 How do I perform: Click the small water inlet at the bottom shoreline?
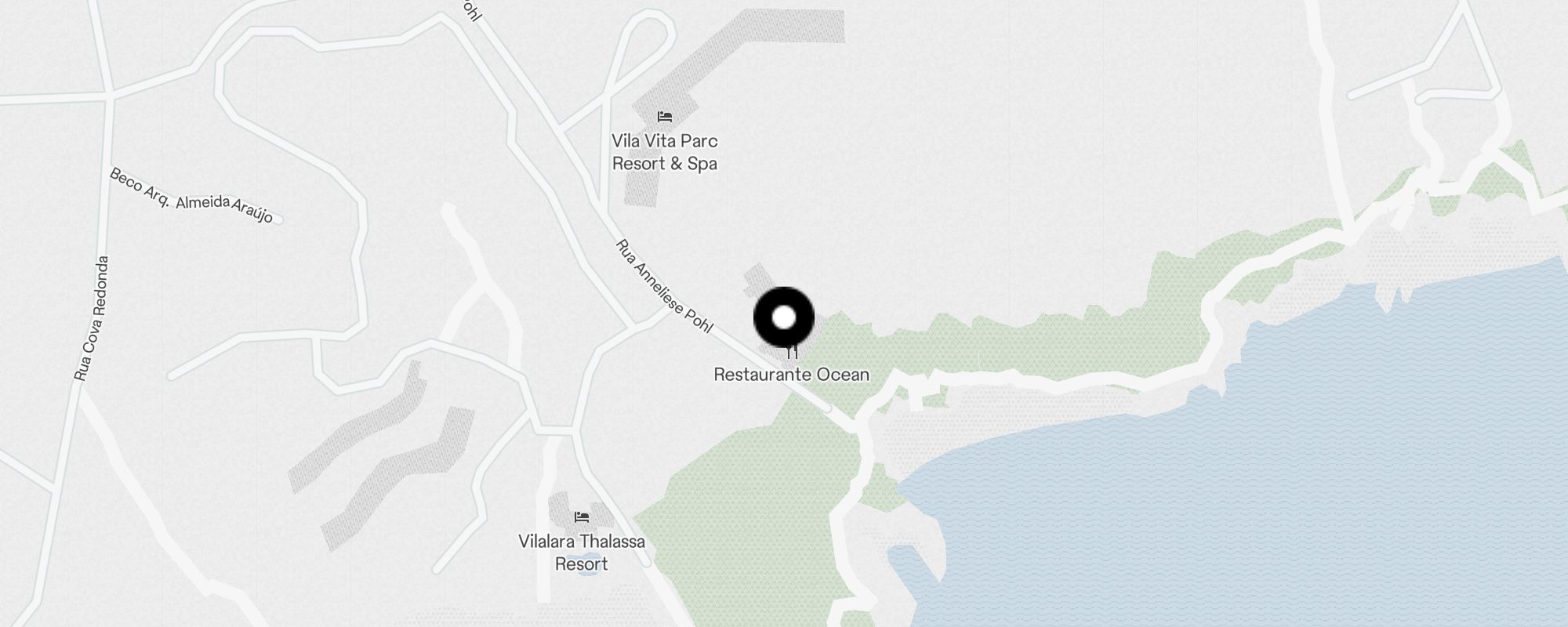tap(913, 572)
